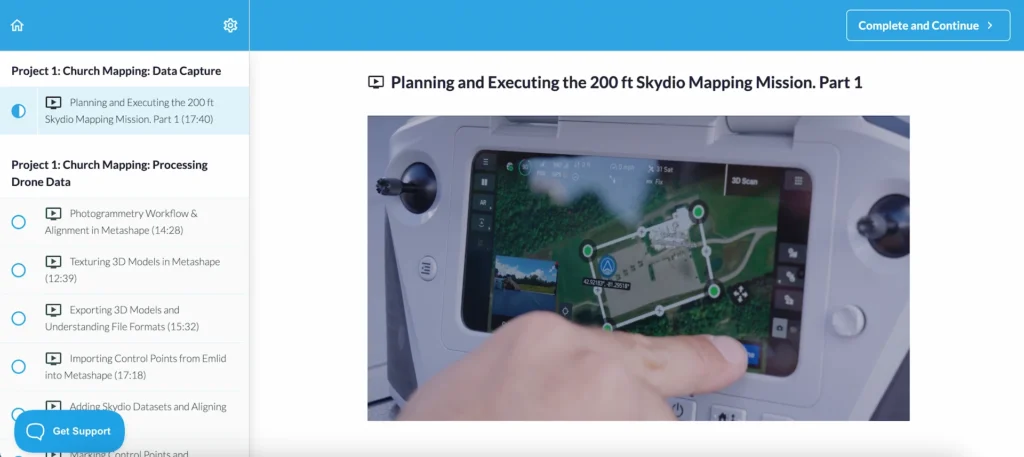Open Importing Control Points from Emlid lesson
Image resolution: width=1024 pixels, height=457 pixels.
(124, 366)
